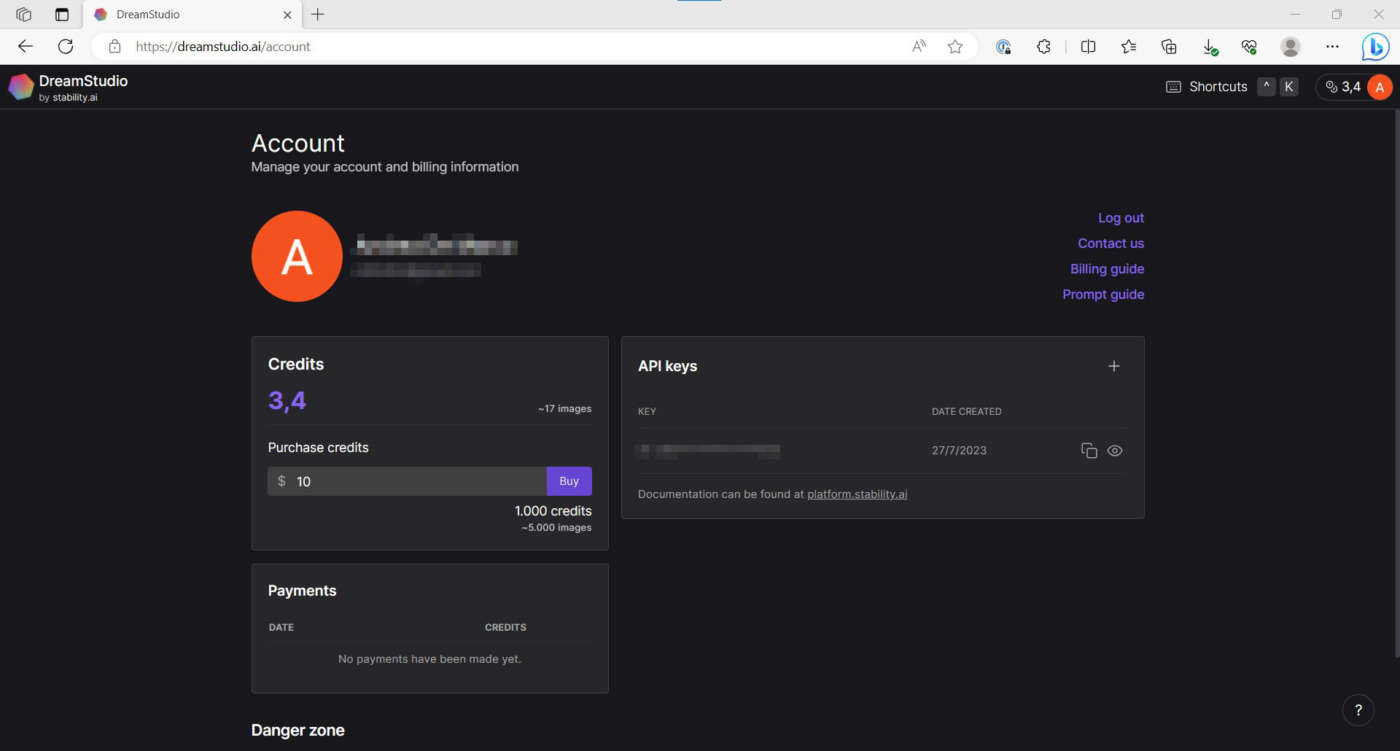Open browser downloads icon

pyautogui.click(x=1209, y=46)
